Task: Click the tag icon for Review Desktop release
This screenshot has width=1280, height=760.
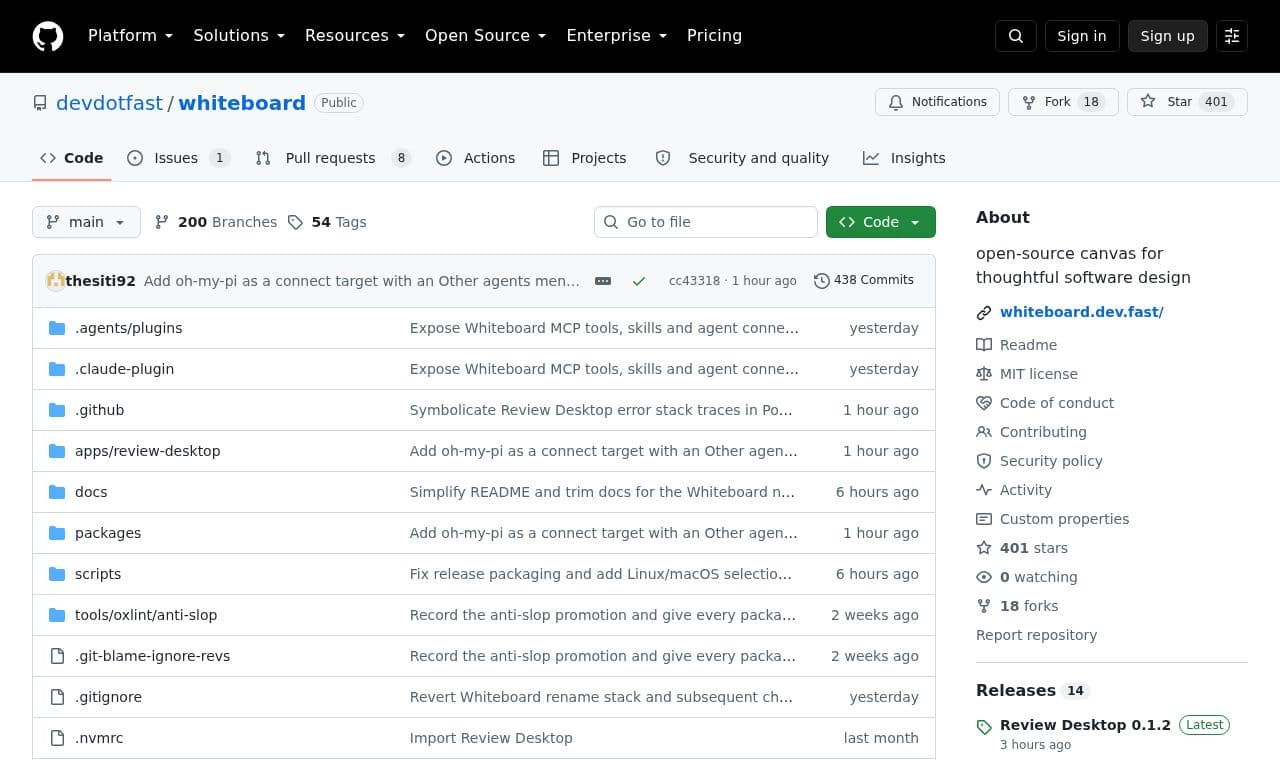Action: point(984,727)
